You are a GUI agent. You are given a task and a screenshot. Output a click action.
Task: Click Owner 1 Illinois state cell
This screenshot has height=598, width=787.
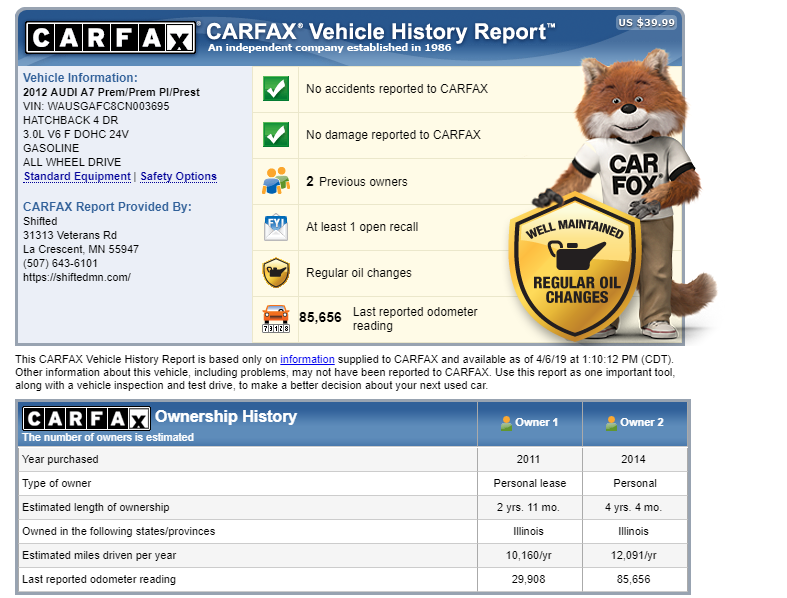point(529,531)
